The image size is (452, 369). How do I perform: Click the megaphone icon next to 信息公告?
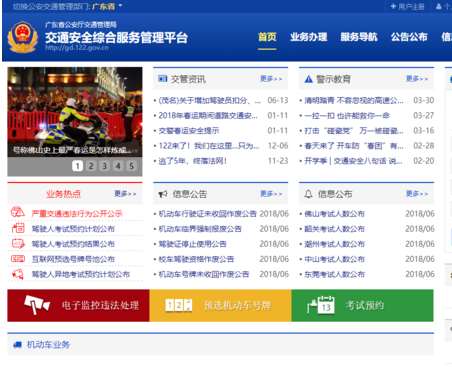[x=163, y=194]
